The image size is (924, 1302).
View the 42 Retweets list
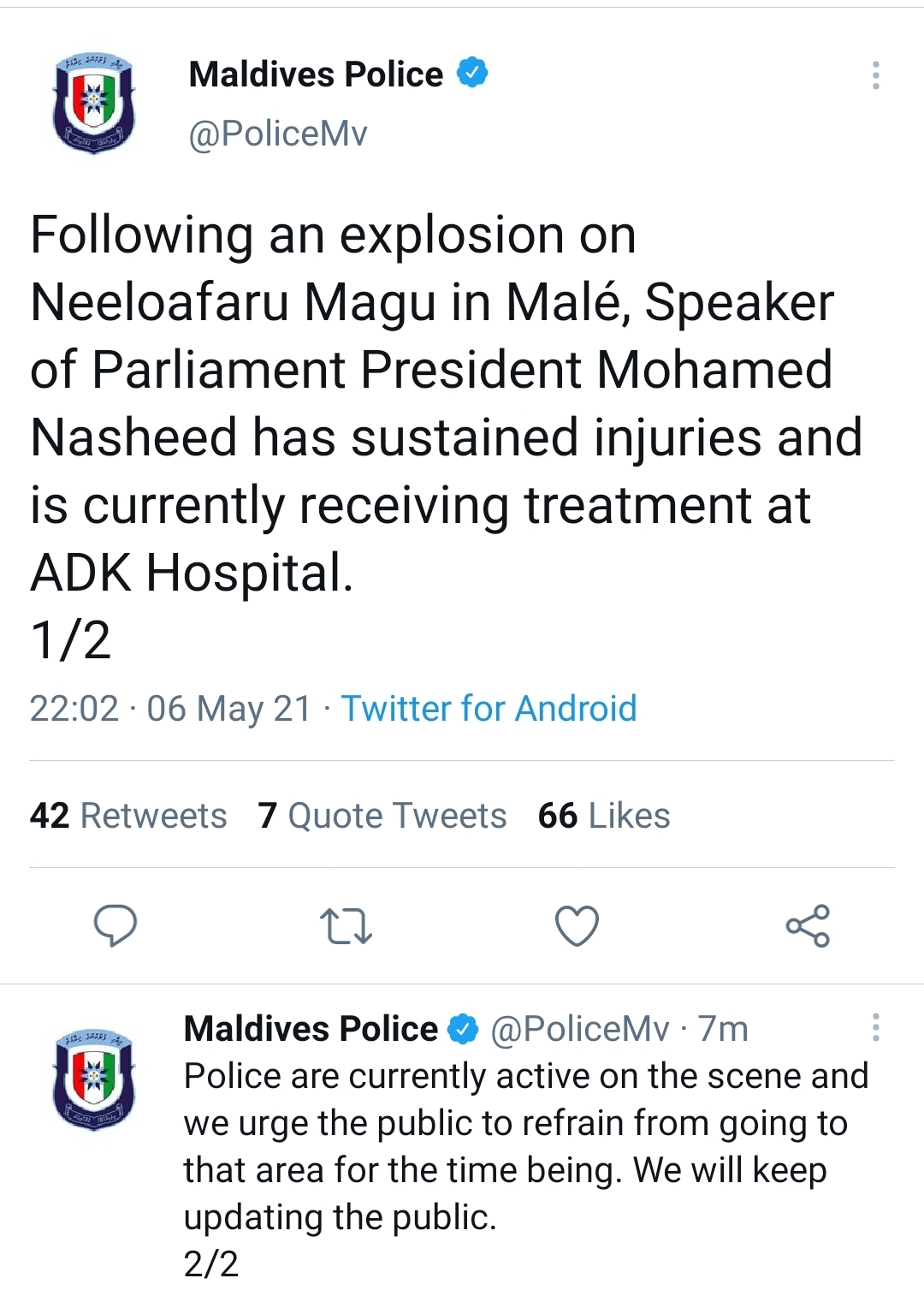click(x=128, y=816)
